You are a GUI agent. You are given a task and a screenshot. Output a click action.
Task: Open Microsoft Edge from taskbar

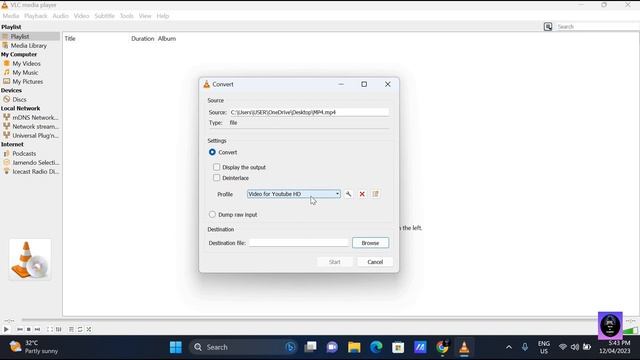pos(376,347)
